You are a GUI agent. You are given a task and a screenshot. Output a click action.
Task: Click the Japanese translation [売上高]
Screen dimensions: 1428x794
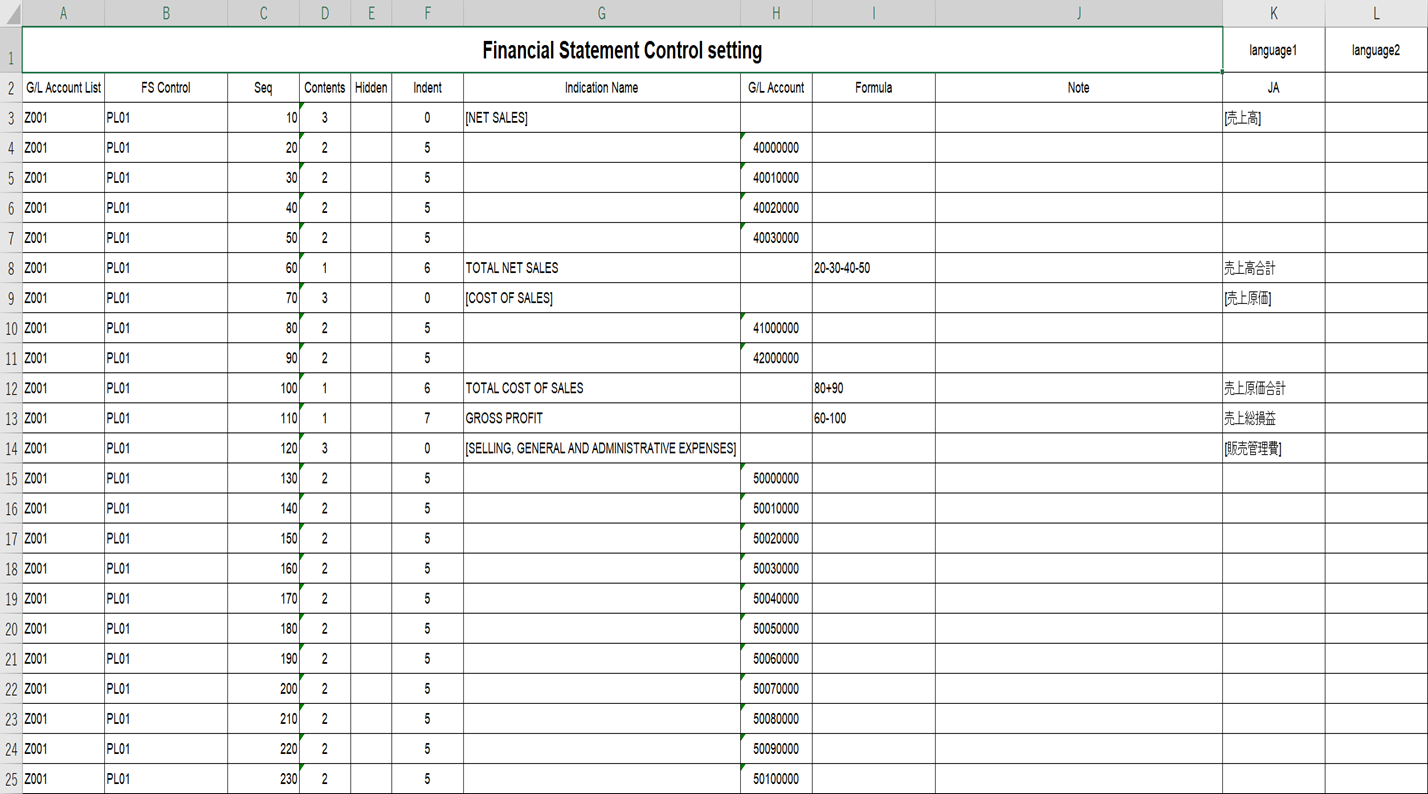pos(1273,118)
